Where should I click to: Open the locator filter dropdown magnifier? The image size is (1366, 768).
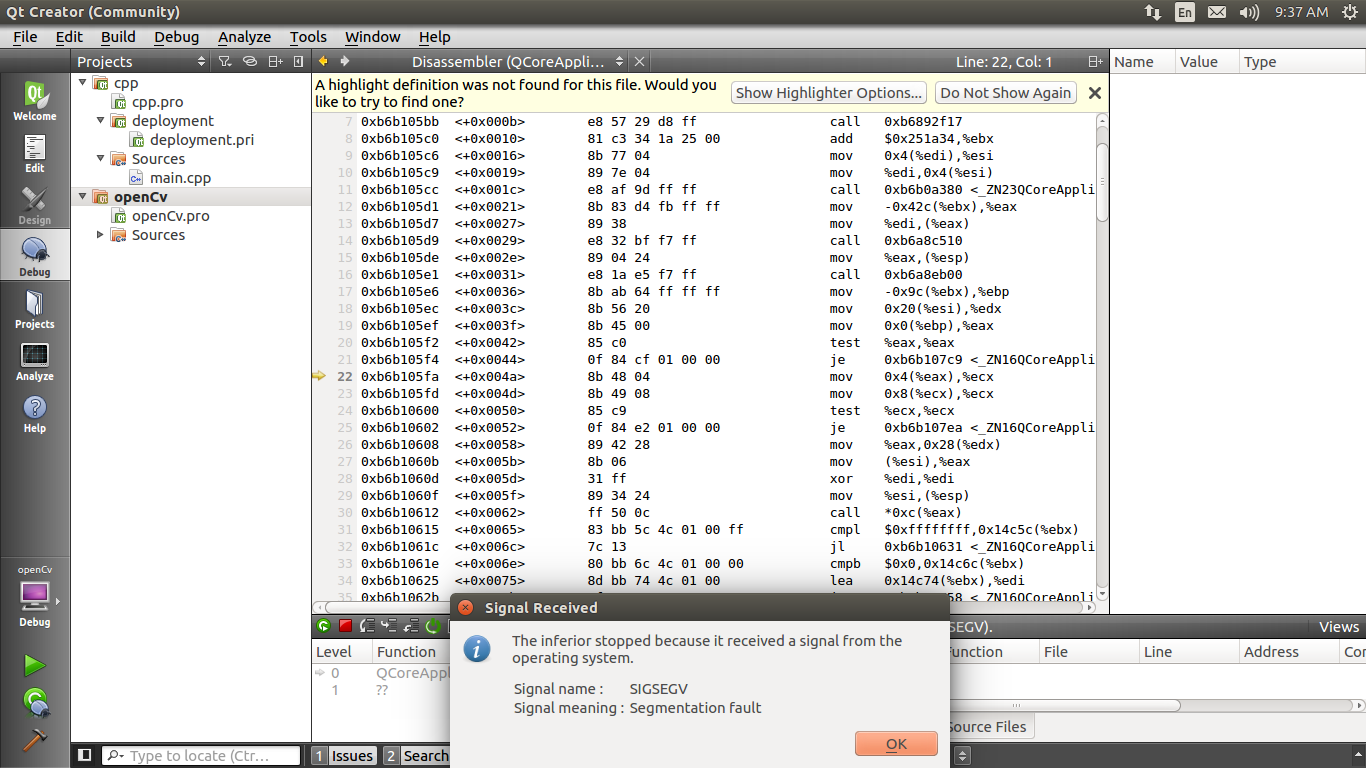[x=115, y=756]
